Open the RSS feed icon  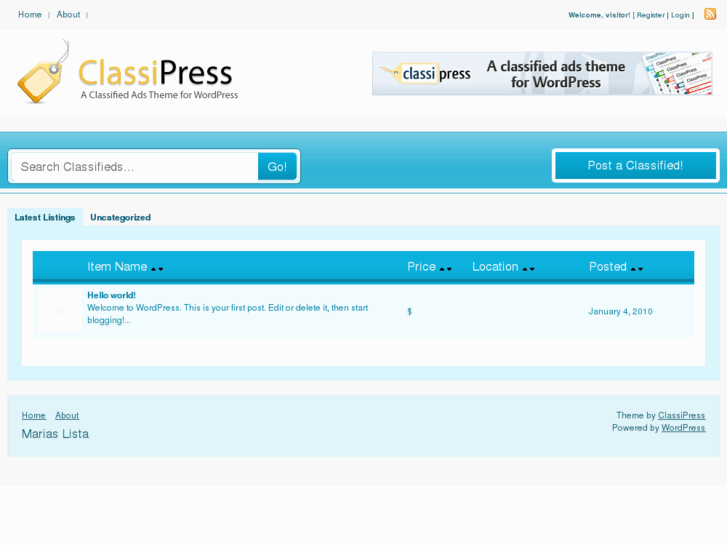pyautogui.click(x=710, y=14)
